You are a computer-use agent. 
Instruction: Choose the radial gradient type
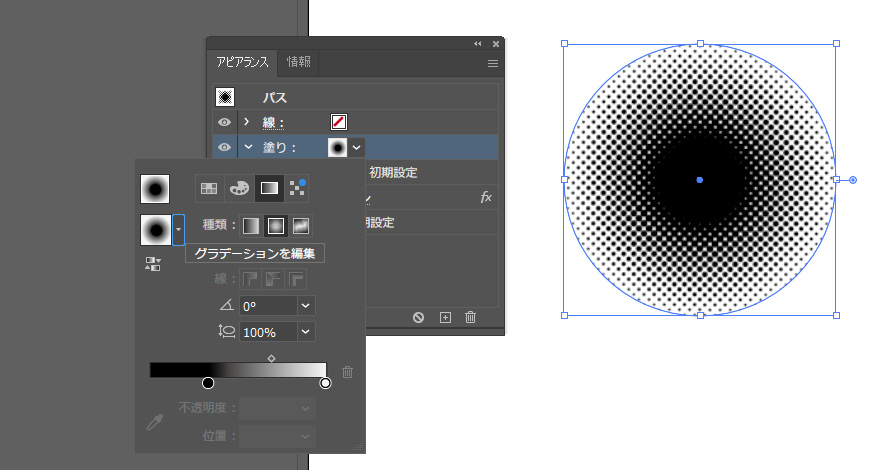275,225
